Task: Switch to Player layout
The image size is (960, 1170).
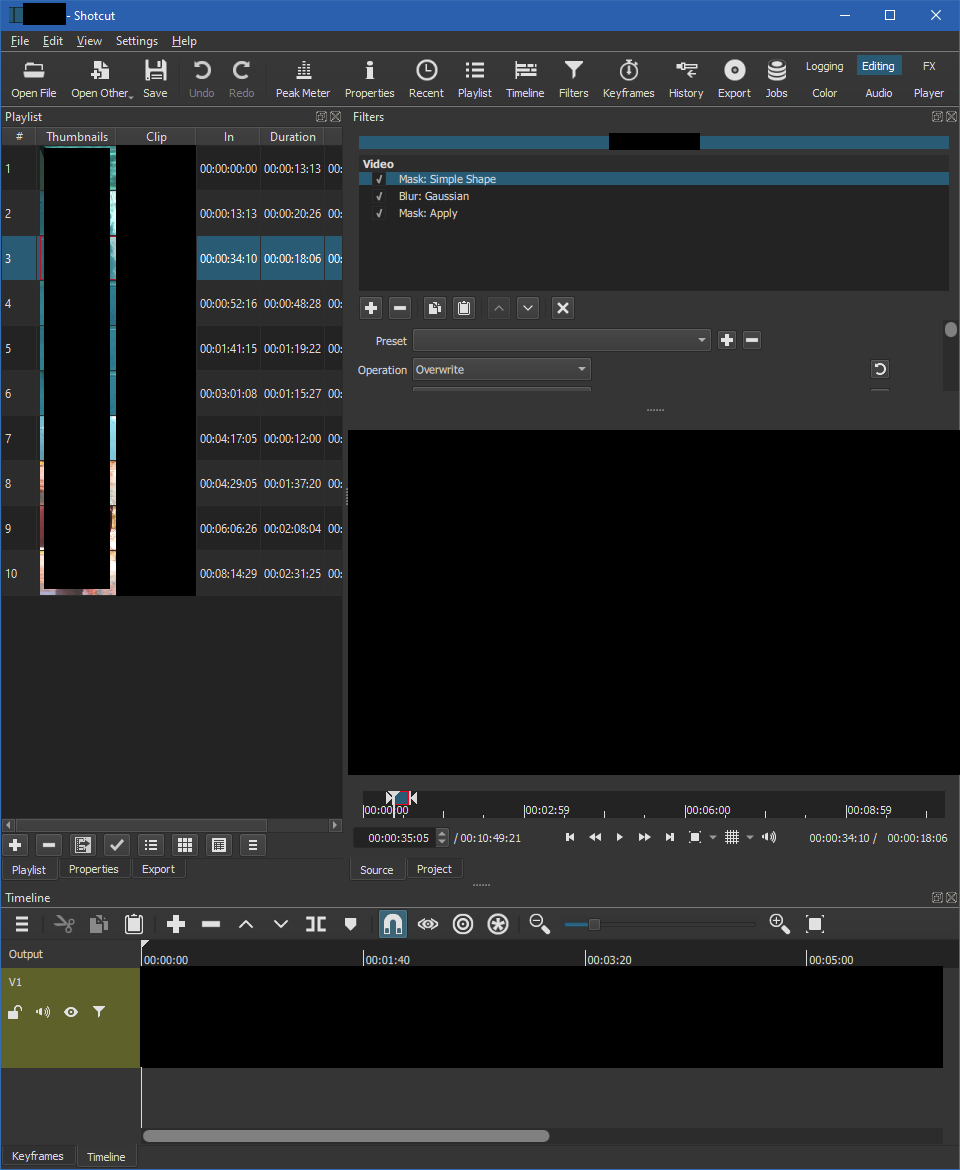Action: pos(929,93)
